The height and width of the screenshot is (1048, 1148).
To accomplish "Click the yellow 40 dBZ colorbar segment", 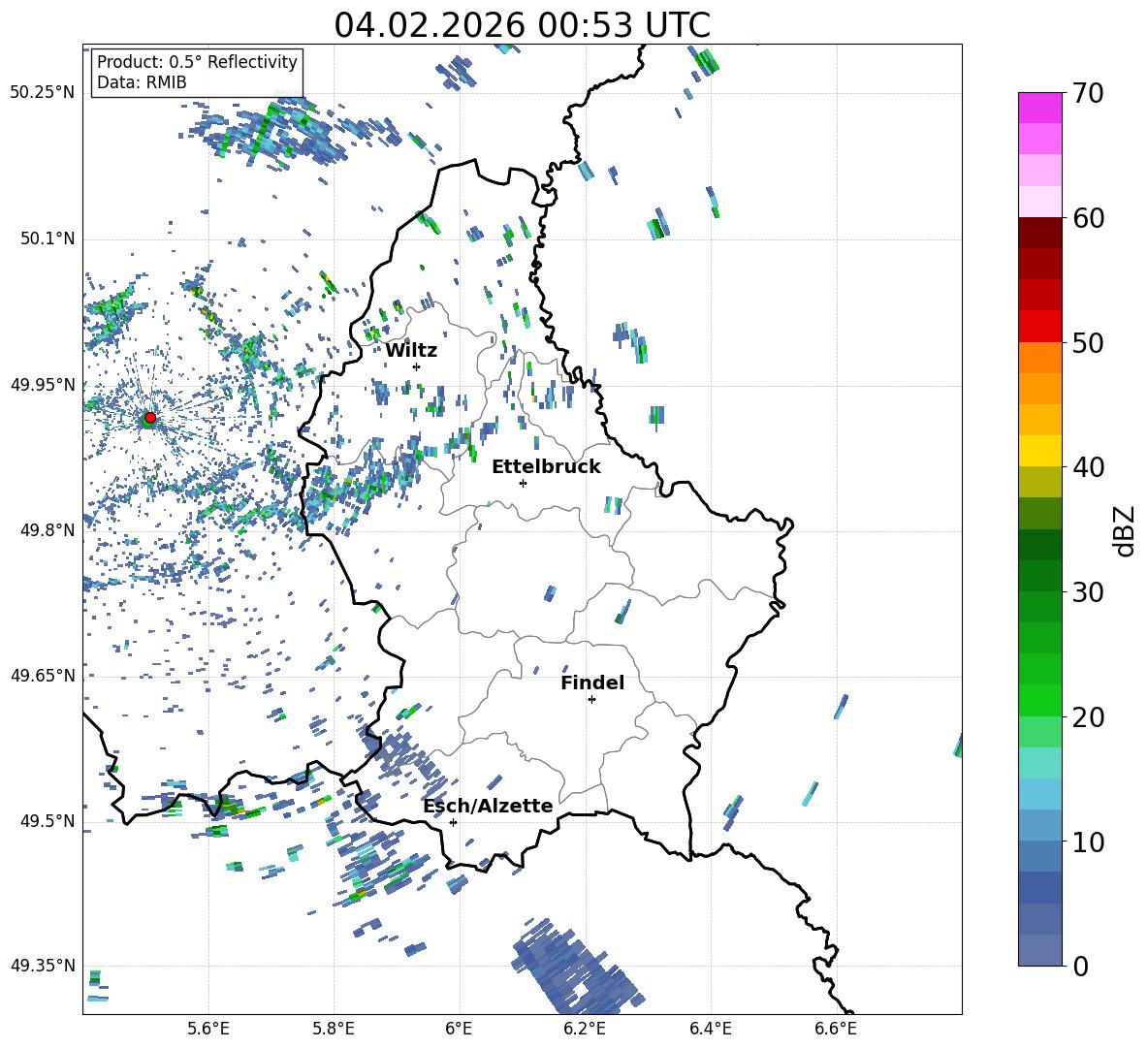I will pyautogui.click(x=1039, y=452).
